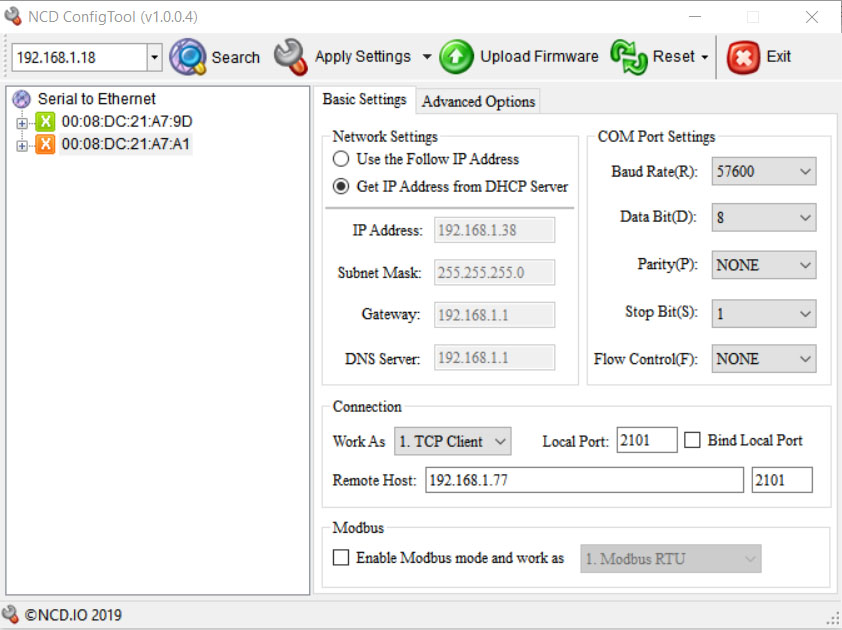
Task: Click the Search button label
Action: pyautogui.click(x=235, y=57)
